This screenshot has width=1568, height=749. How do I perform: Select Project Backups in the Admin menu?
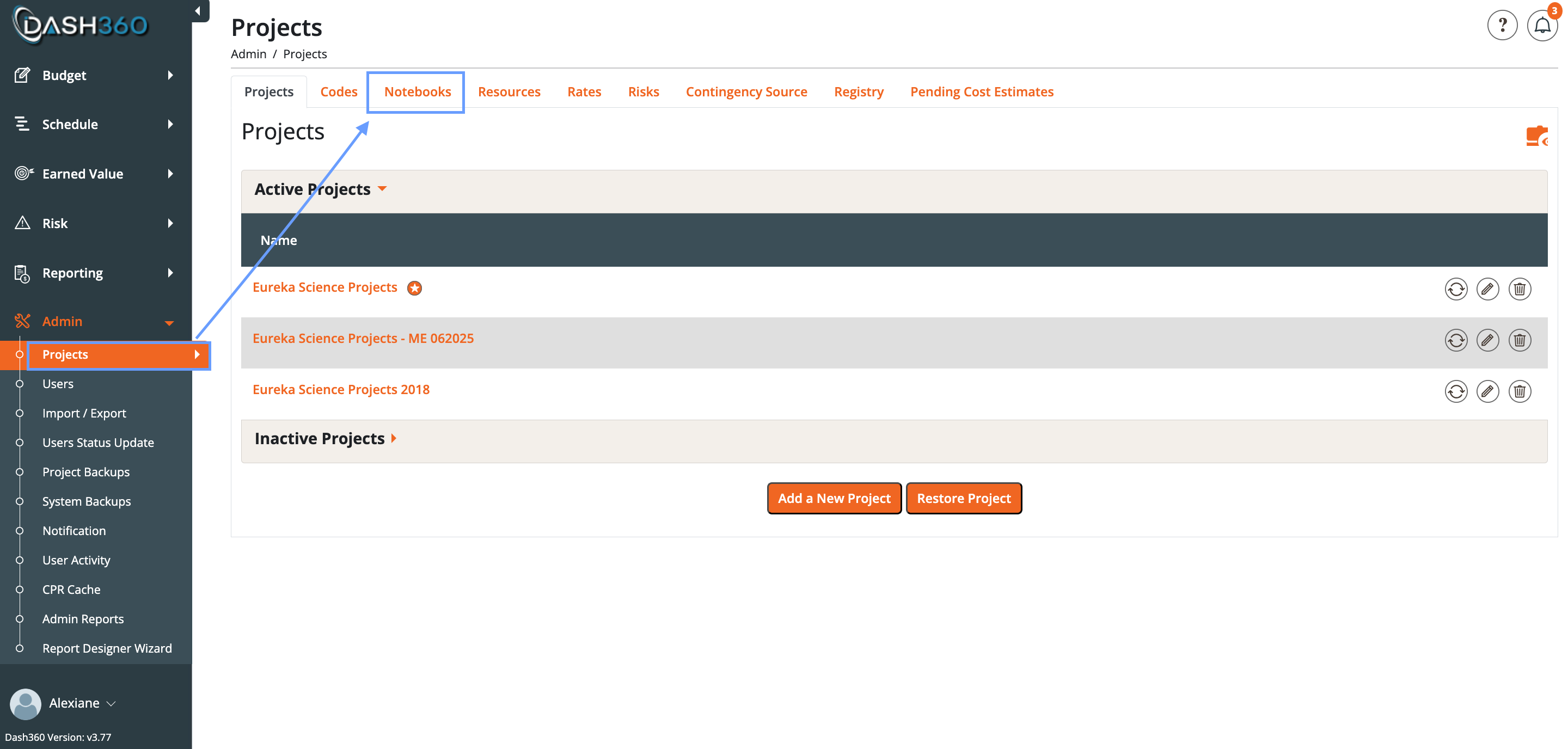pos(86,472)
